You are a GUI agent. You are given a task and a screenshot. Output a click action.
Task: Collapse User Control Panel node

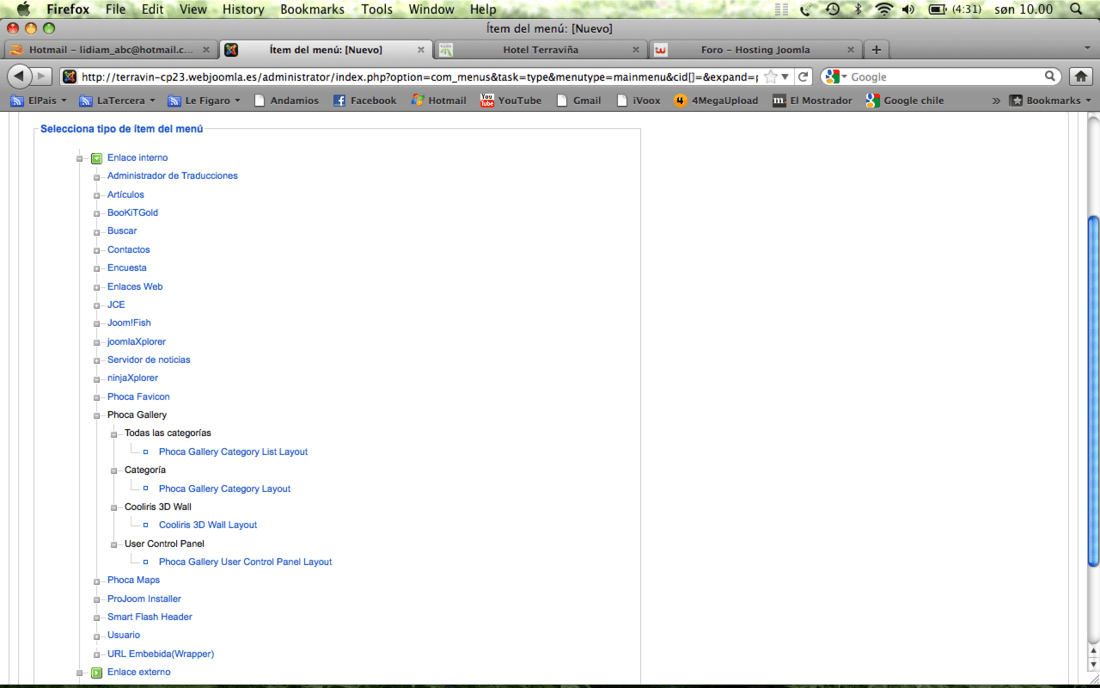click(114, 545)
